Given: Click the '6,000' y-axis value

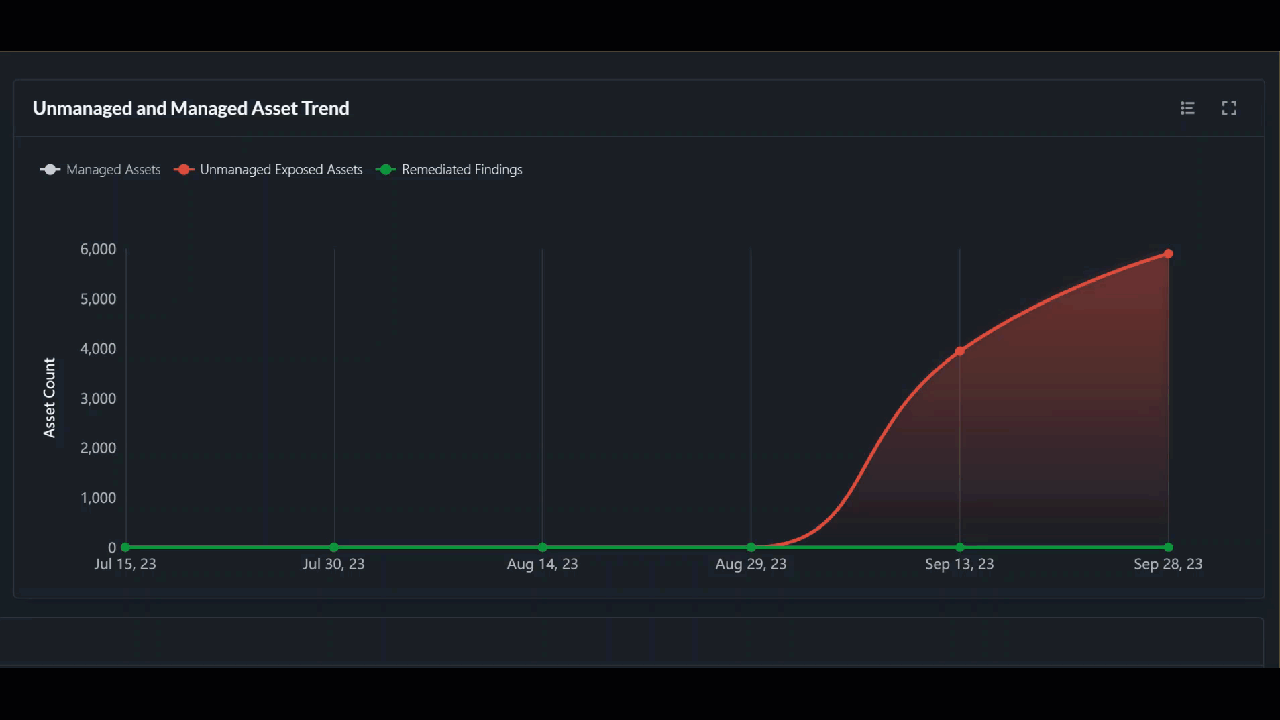Looking at the screenshot, I should [x=98, y=249].
